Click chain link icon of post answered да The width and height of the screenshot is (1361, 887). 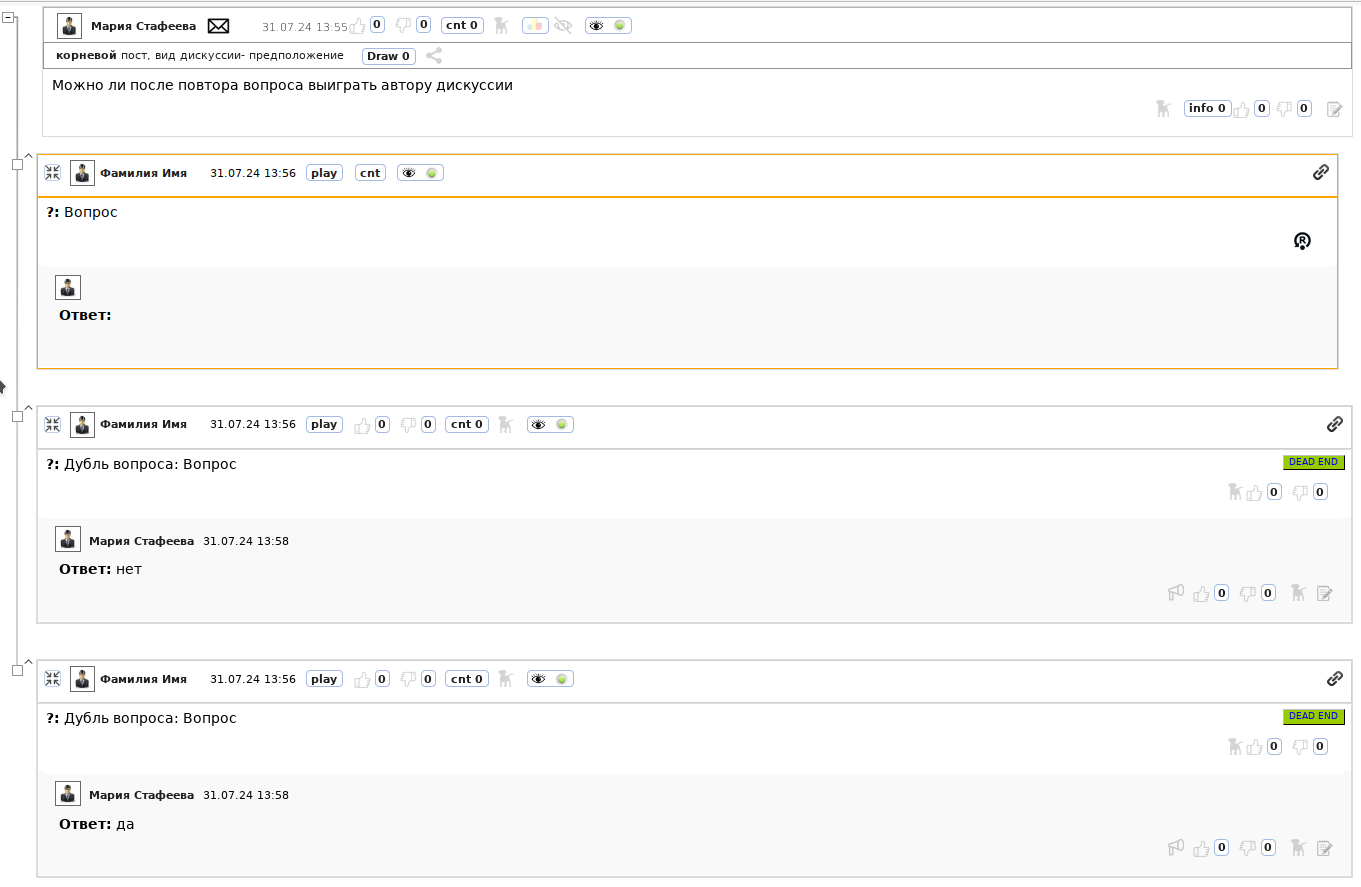point(1335,678)
